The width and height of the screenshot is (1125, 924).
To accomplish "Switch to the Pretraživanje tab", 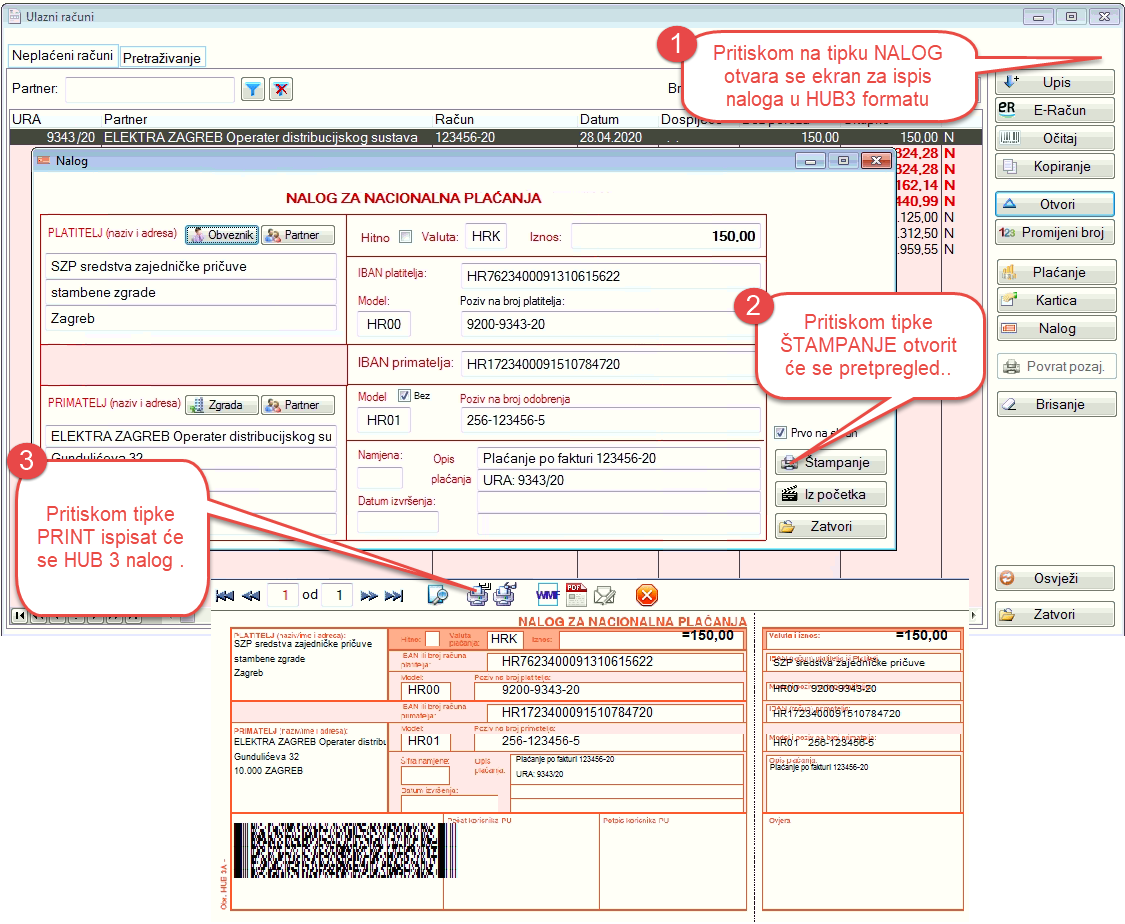I will [162, 57].
